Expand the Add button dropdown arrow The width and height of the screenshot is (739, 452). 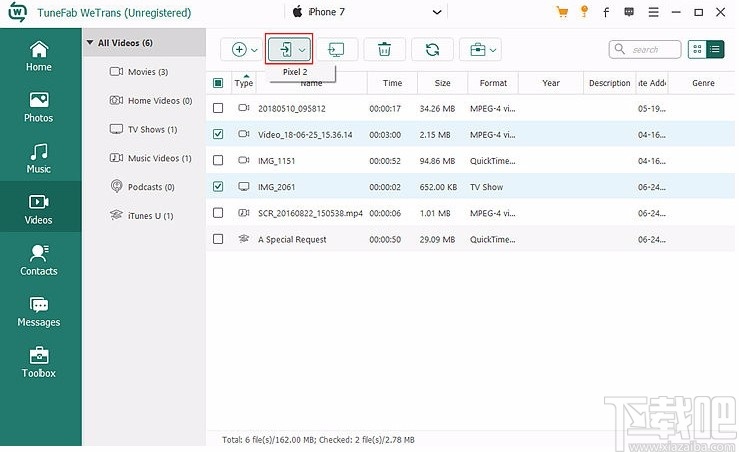tap(255, 50)
